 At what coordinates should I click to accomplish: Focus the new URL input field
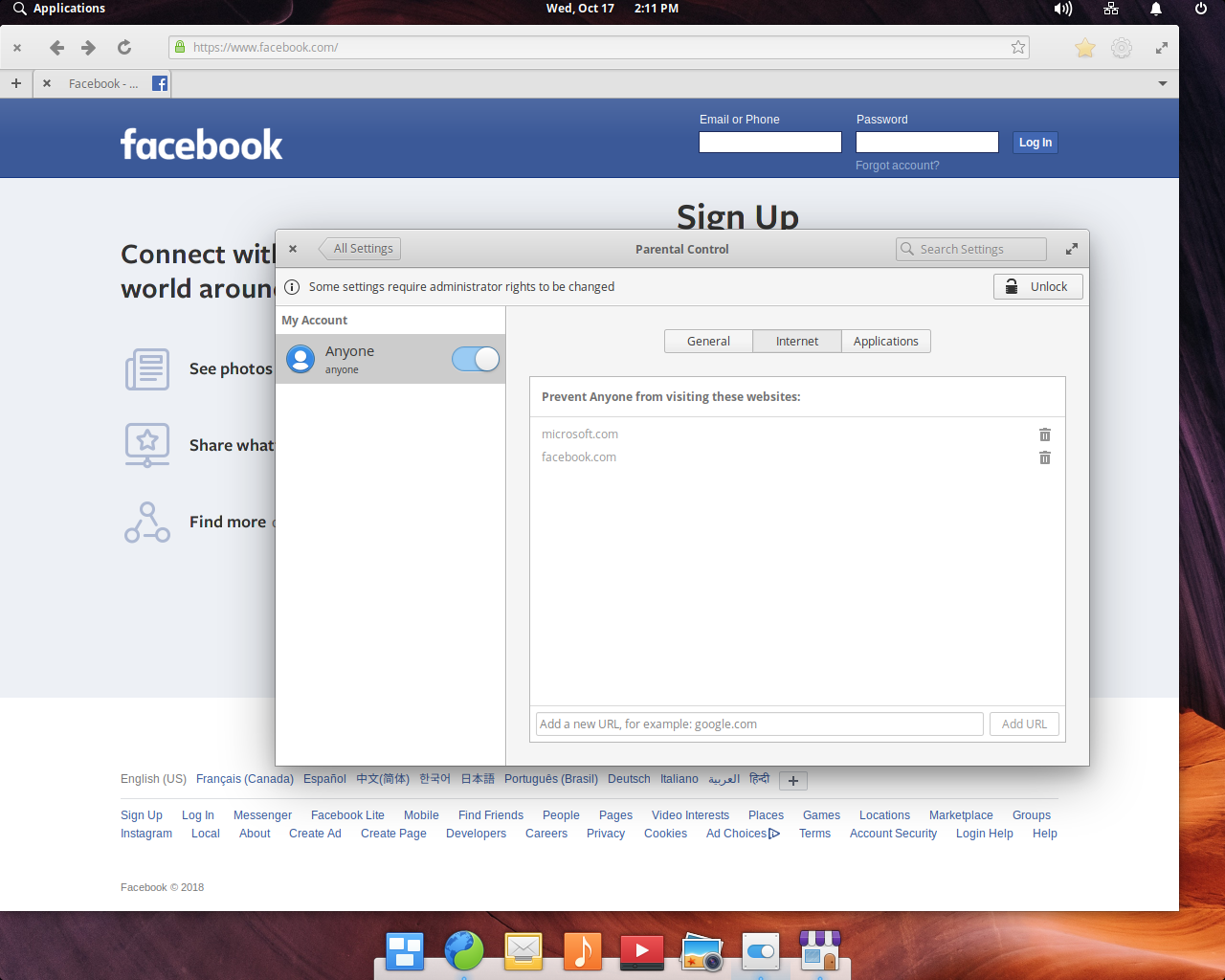point(760,724)
